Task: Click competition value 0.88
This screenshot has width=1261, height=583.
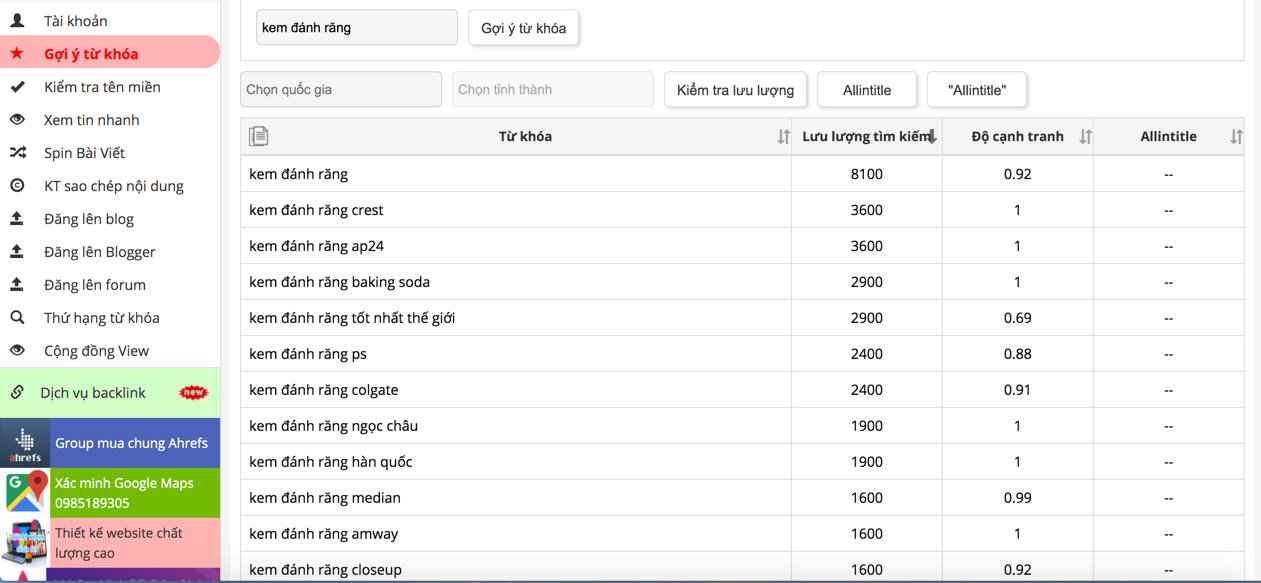Action: [1017, 354]
